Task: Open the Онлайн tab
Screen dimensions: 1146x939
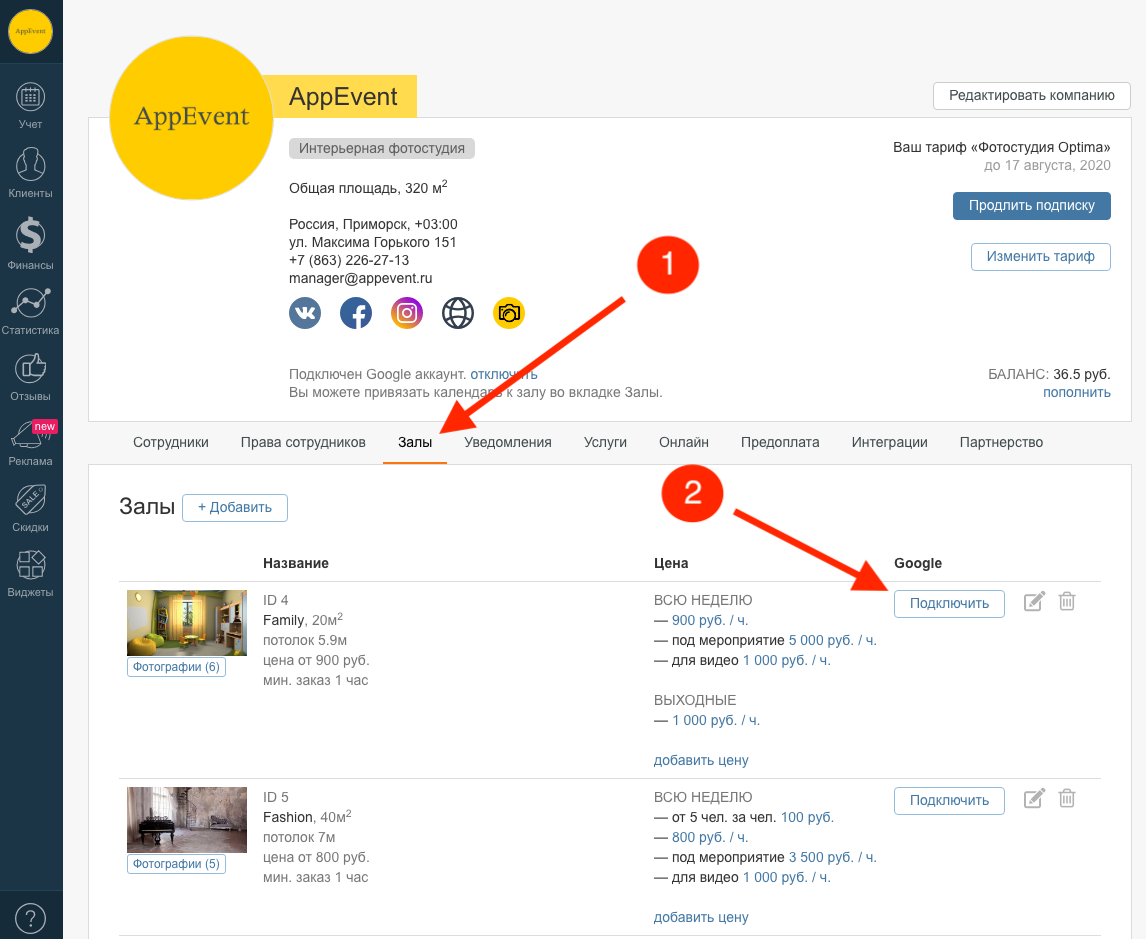Action: tap(683, 442)
